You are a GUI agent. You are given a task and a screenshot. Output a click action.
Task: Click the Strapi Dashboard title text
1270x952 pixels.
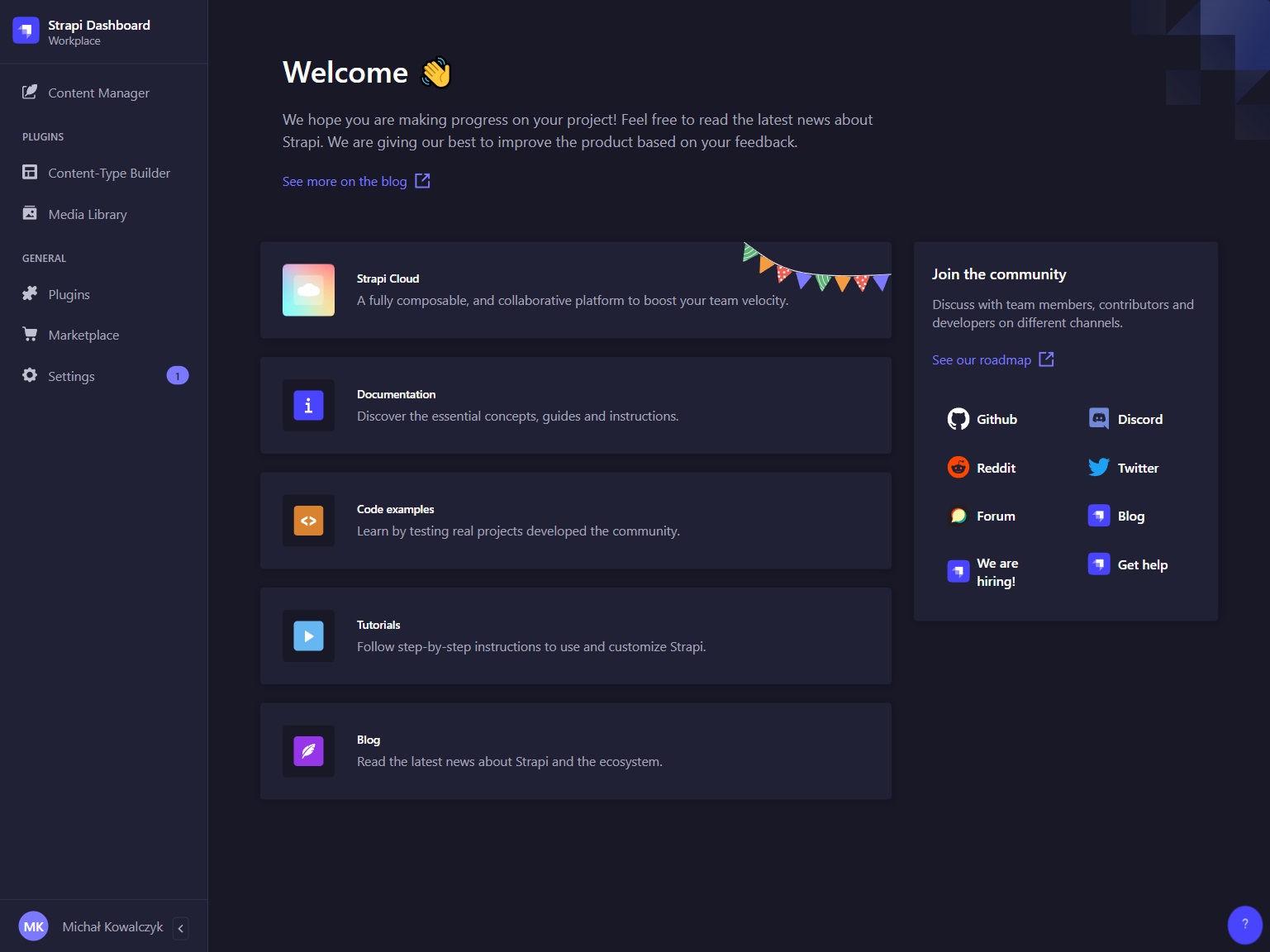(x=99, y=25)
